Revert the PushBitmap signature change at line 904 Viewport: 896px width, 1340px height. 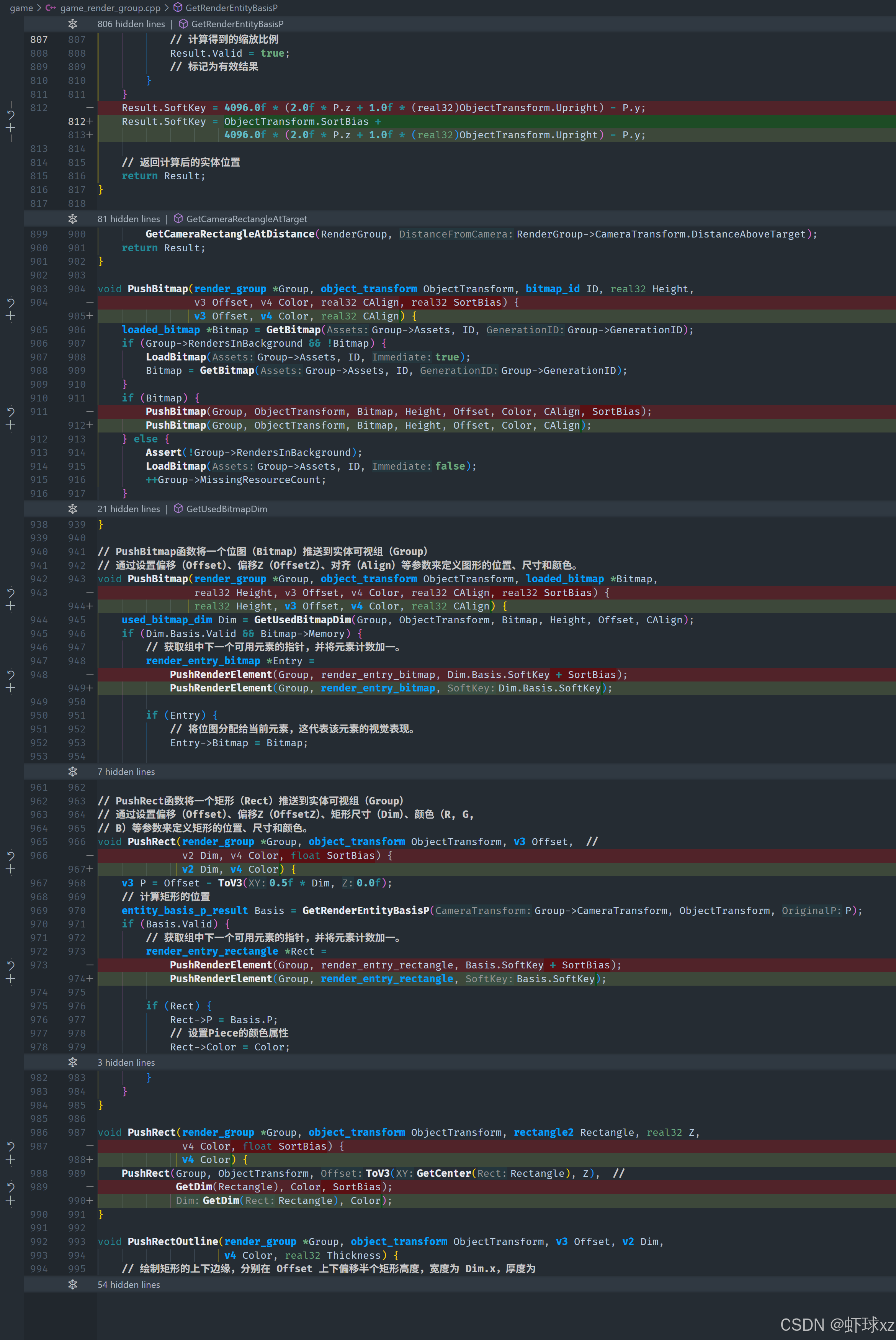[10, 302]
